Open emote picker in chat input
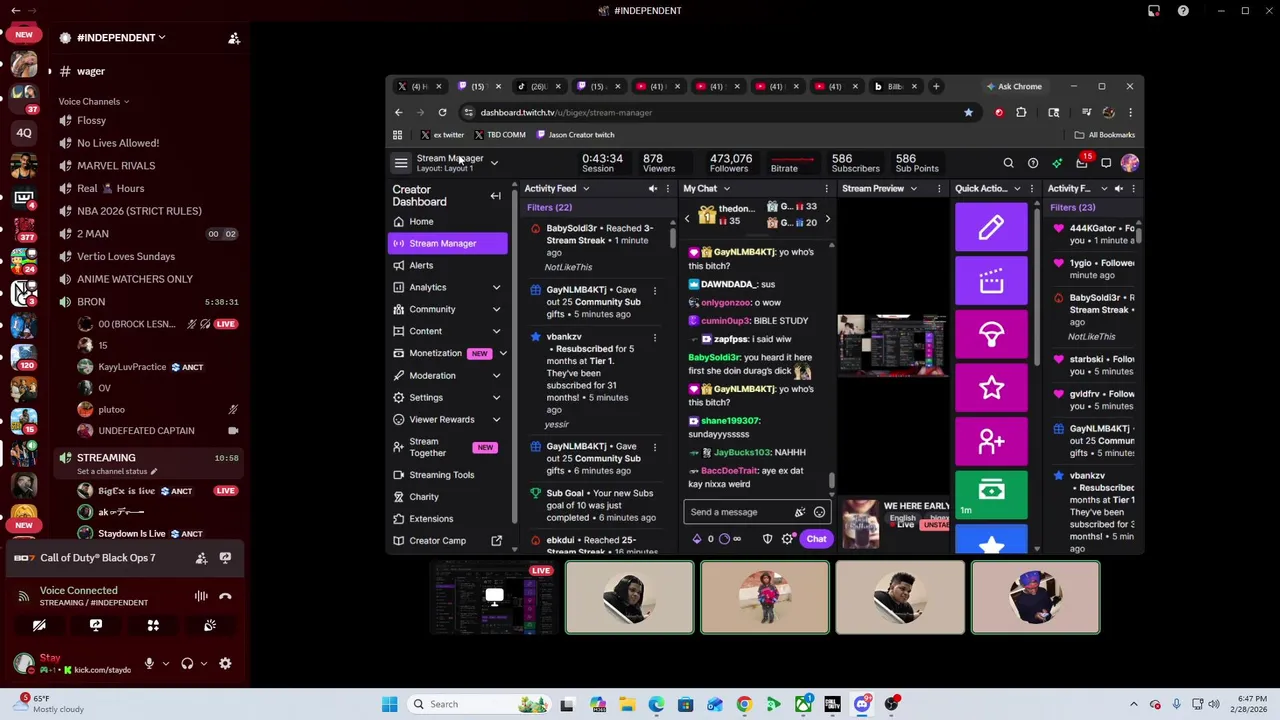Viewport: 1280px width, 720px height. coord(819,512)
